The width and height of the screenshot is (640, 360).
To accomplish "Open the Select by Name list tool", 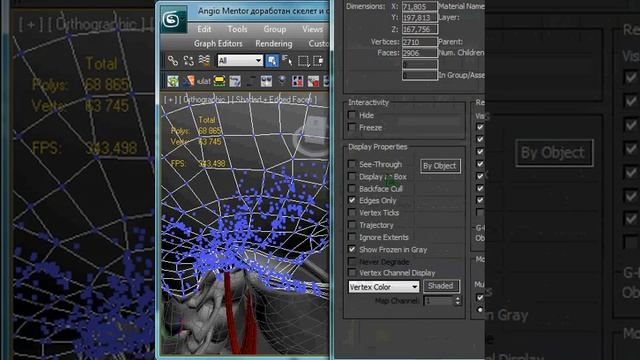I will click(287, 61).
